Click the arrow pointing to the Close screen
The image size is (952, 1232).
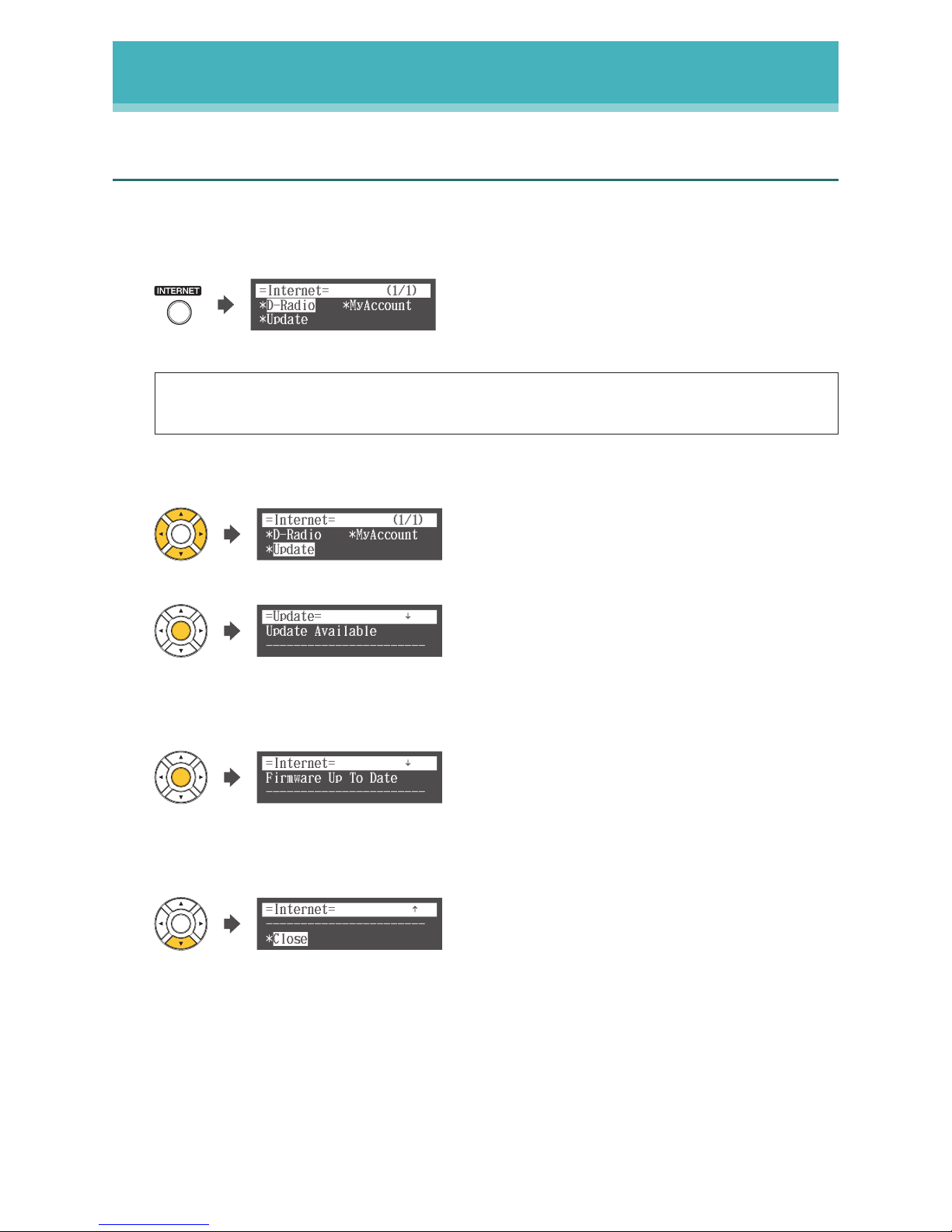tap(232, 923)
